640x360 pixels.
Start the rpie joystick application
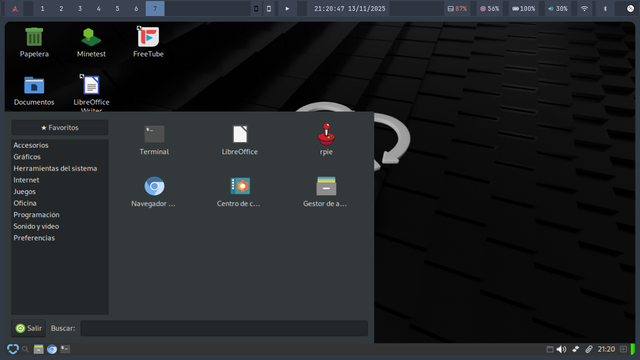pos(326,139)
